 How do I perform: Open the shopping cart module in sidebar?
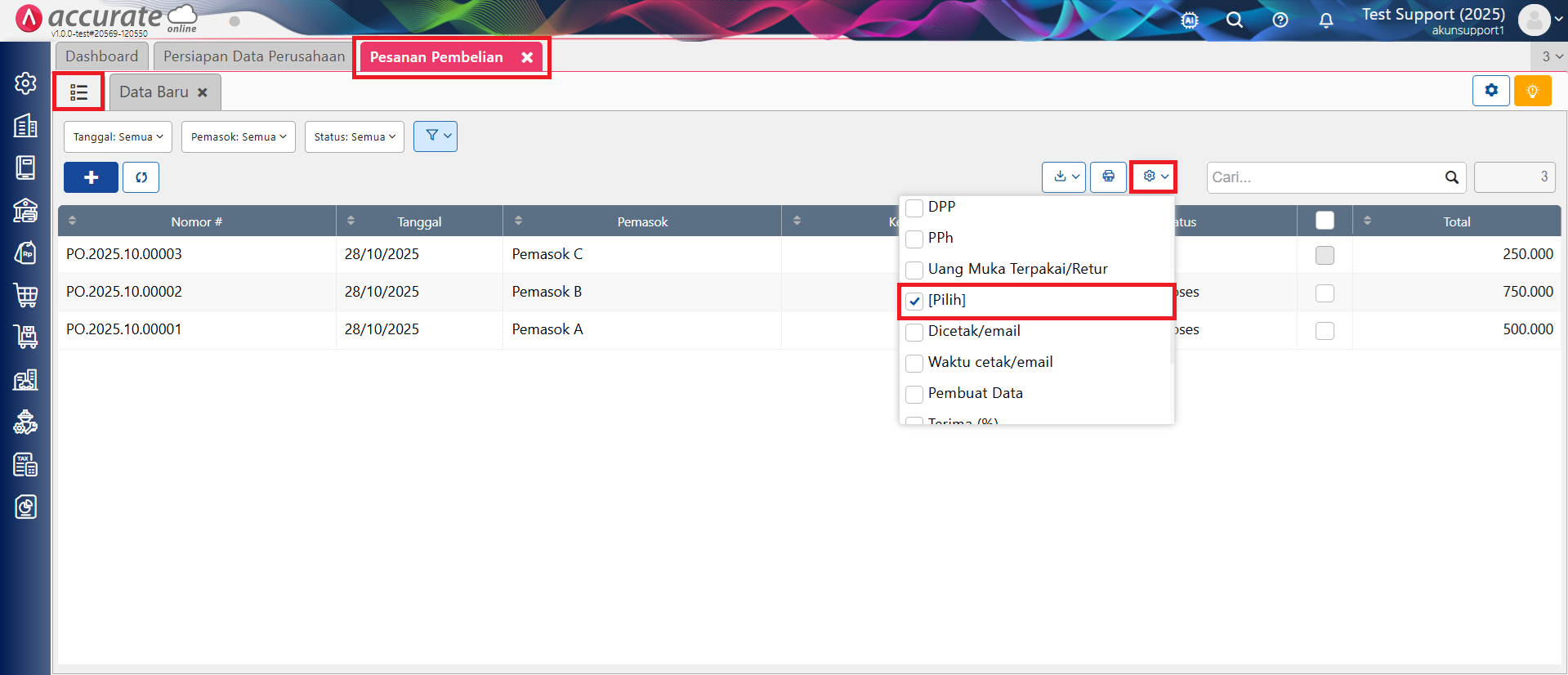click(x=25, y=295)
